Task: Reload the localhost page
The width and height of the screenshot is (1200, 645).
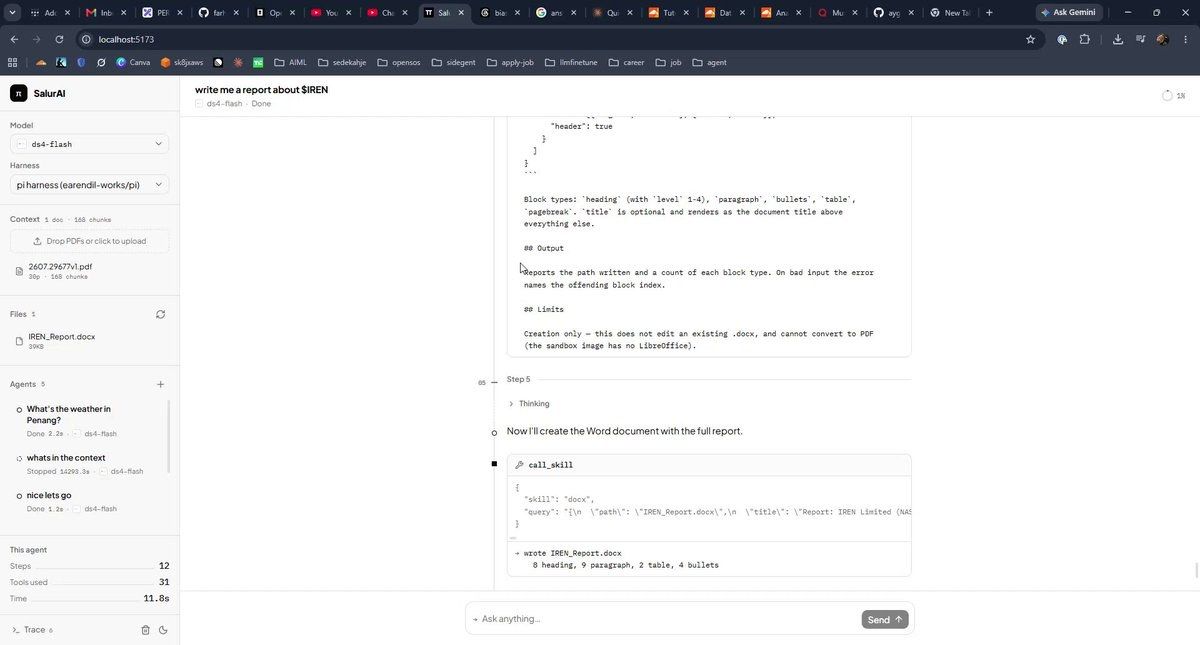Action: click(x=59, y=39)
